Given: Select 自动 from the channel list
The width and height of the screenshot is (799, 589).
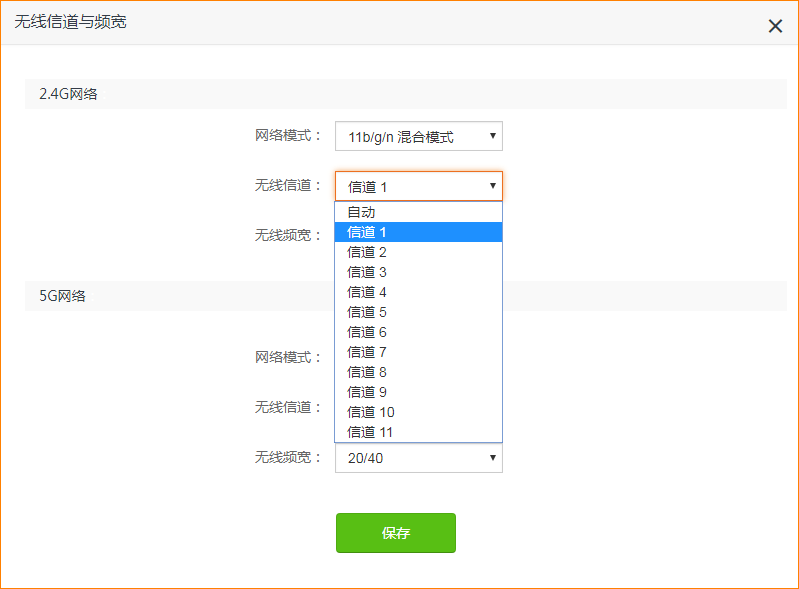Looking at the screenshot, I should 418,212.
